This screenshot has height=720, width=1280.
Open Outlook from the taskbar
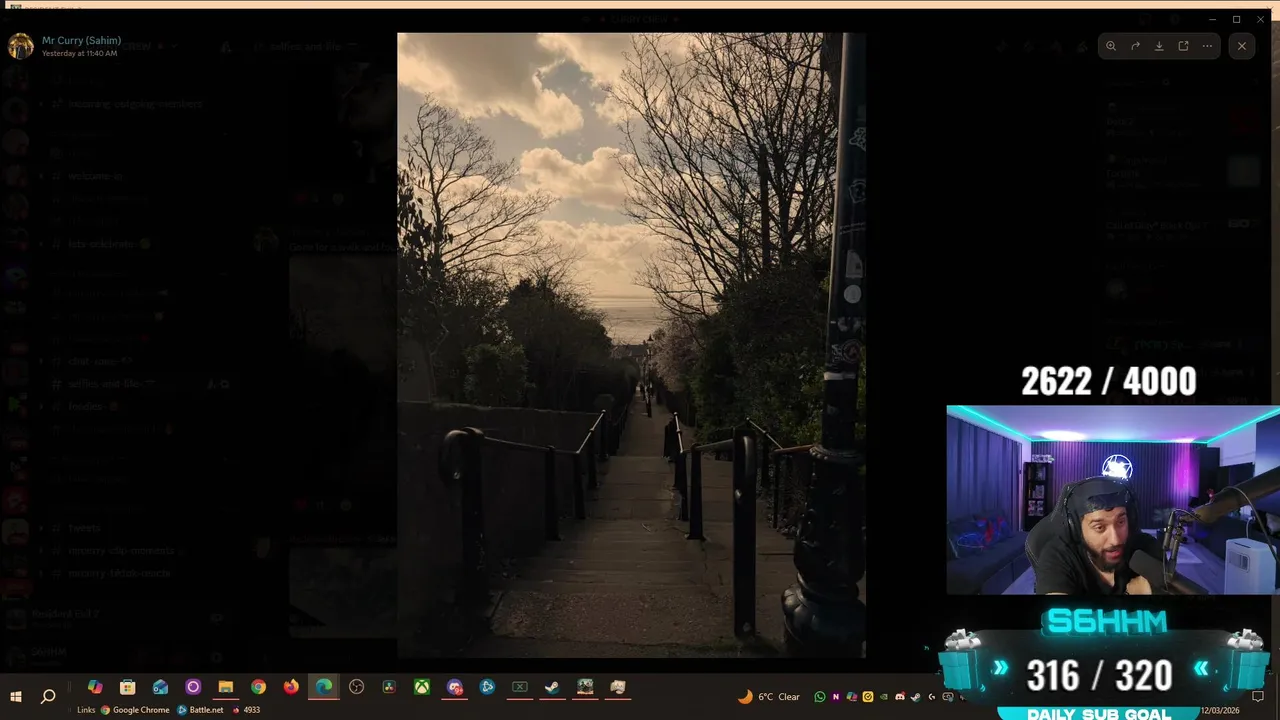click(x=160, y=687)
